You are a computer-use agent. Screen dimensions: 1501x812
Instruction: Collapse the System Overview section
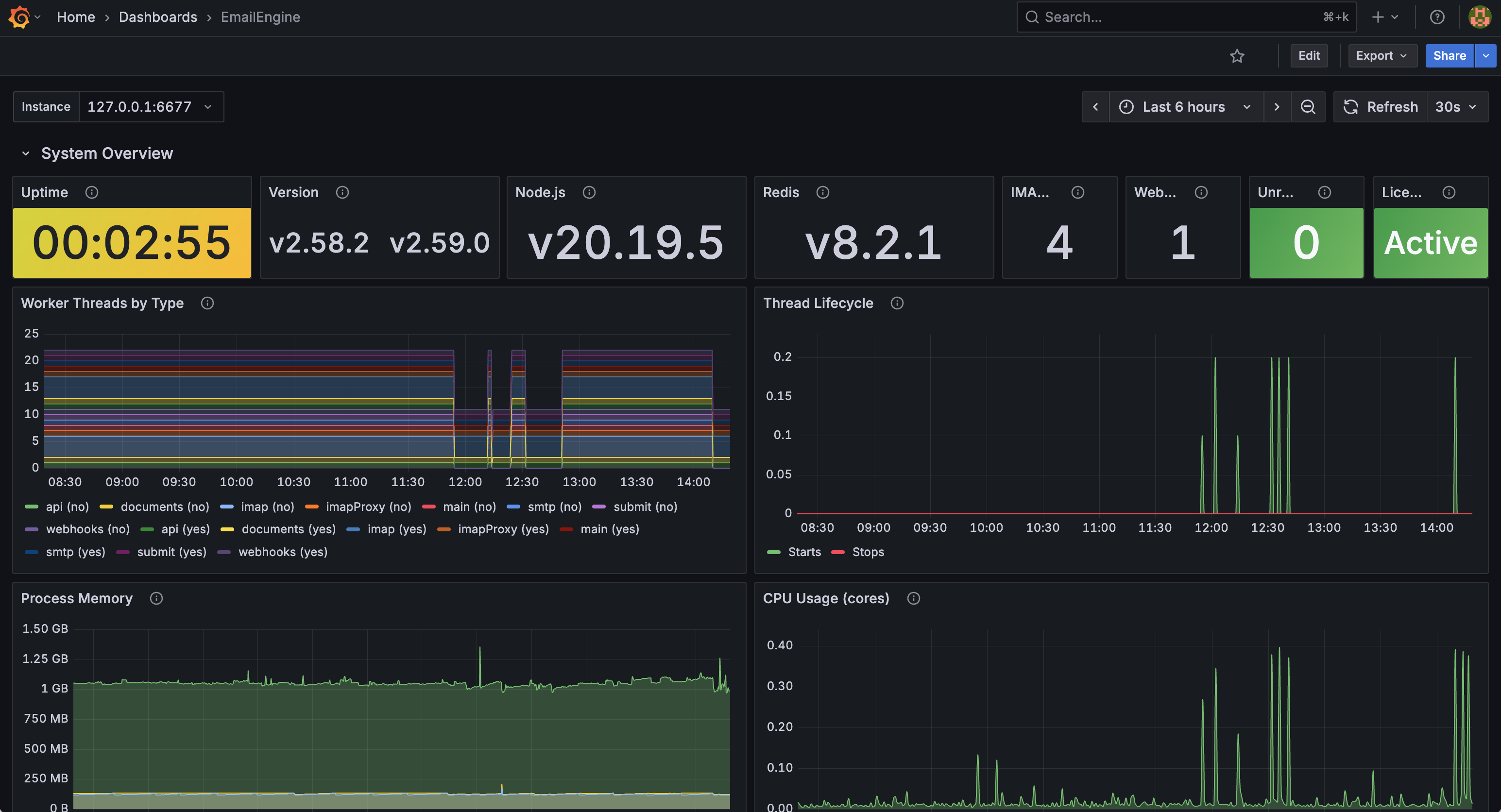pyautogui.click(x=26, y=153)
